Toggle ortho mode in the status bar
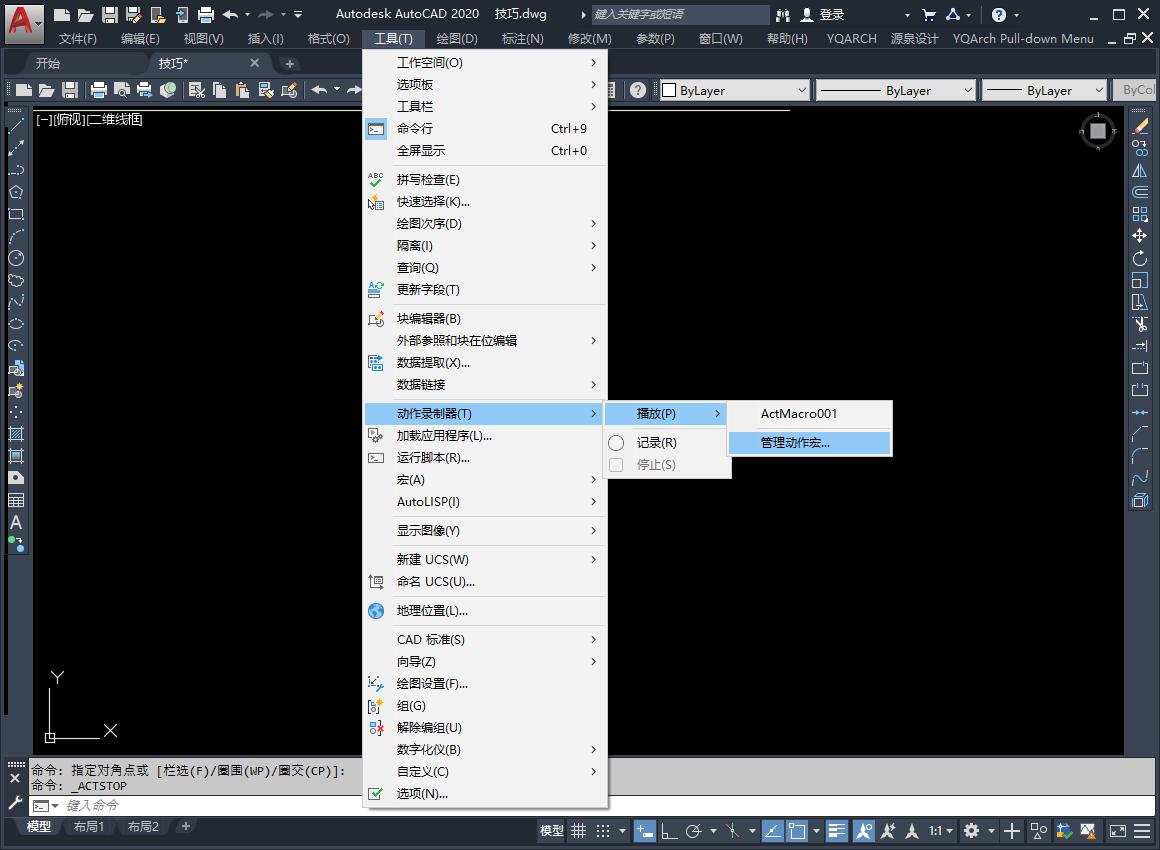The width and height of the screenshot is (1160, 850). [667, 830]
